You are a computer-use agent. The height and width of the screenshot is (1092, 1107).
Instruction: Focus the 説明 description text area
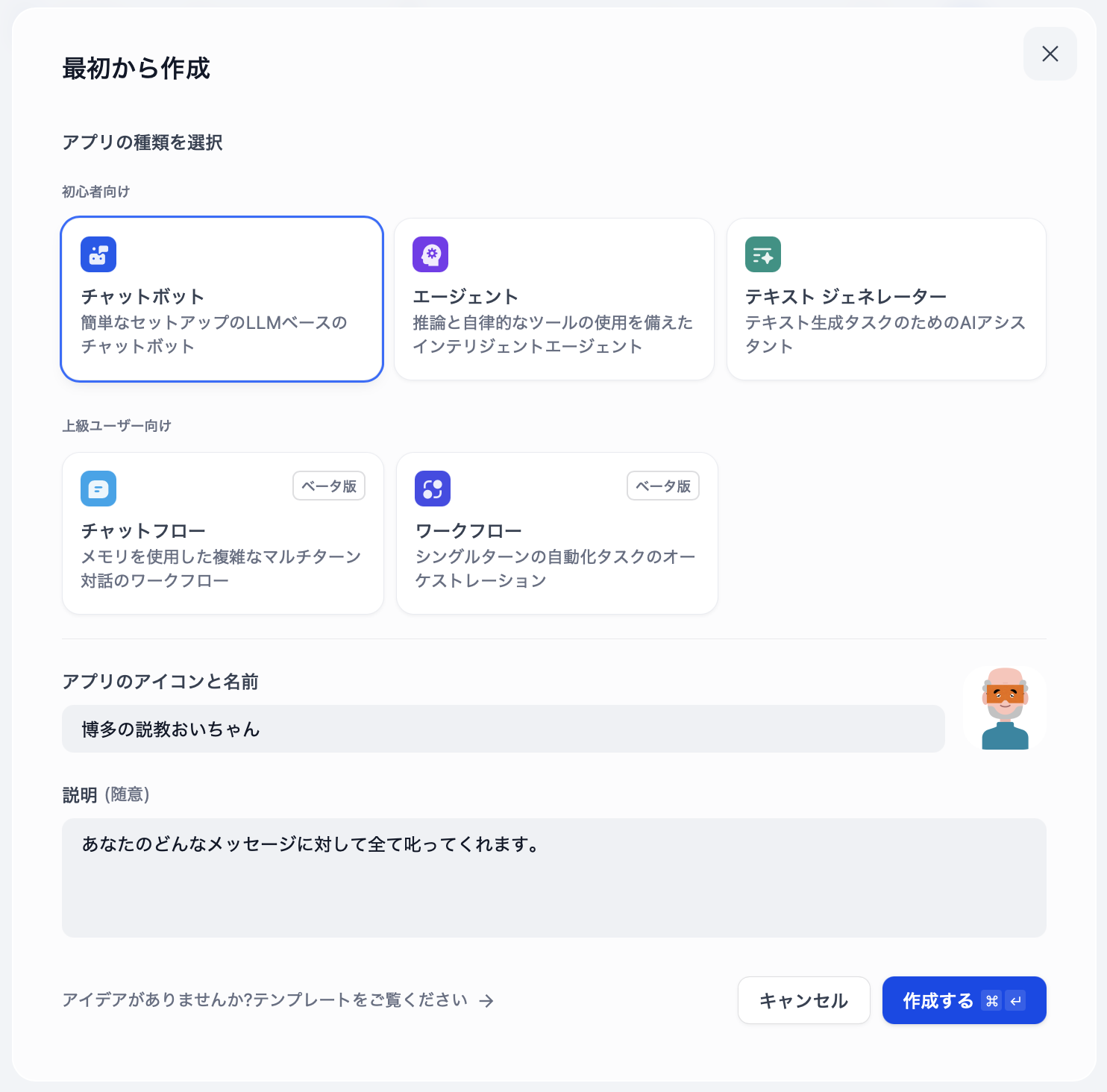554,878
